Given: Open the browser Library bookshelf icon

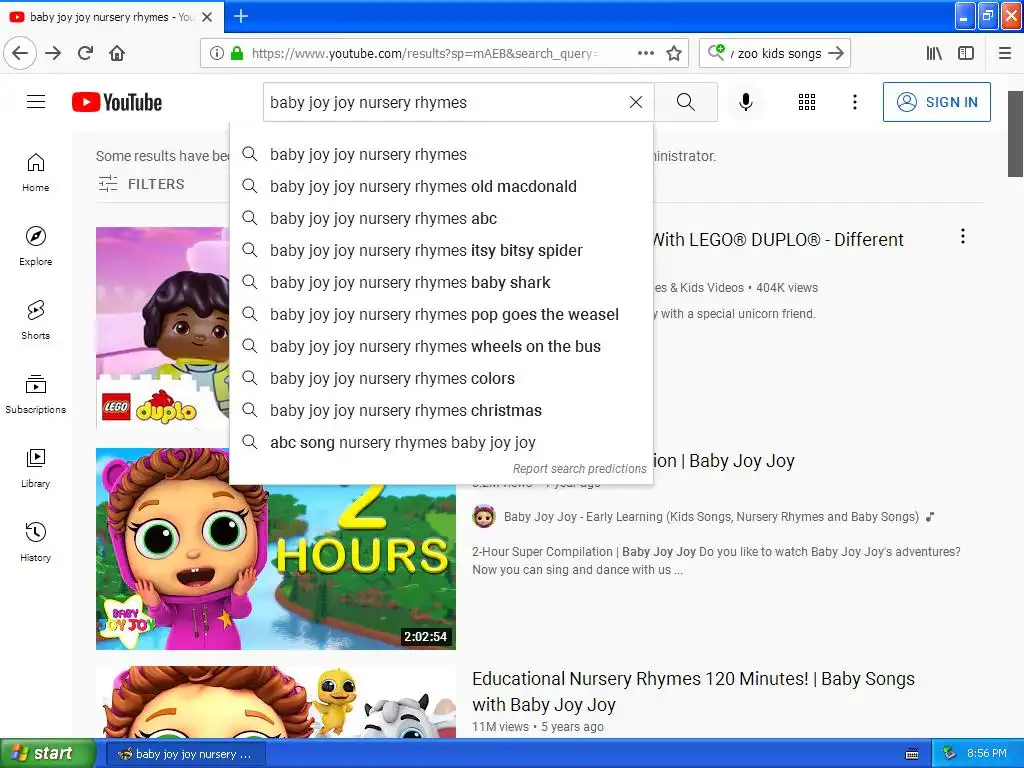Looking at the screenshot, I should click(935, 53).
